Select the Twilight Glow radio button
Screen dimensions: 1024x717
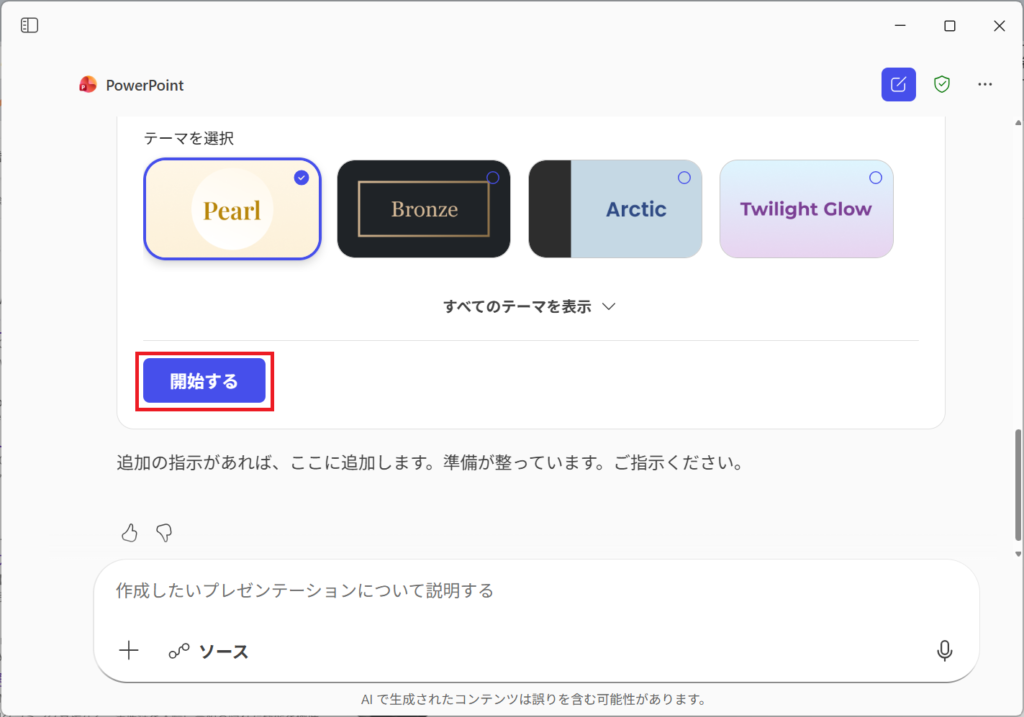click(x=875, y=177)
